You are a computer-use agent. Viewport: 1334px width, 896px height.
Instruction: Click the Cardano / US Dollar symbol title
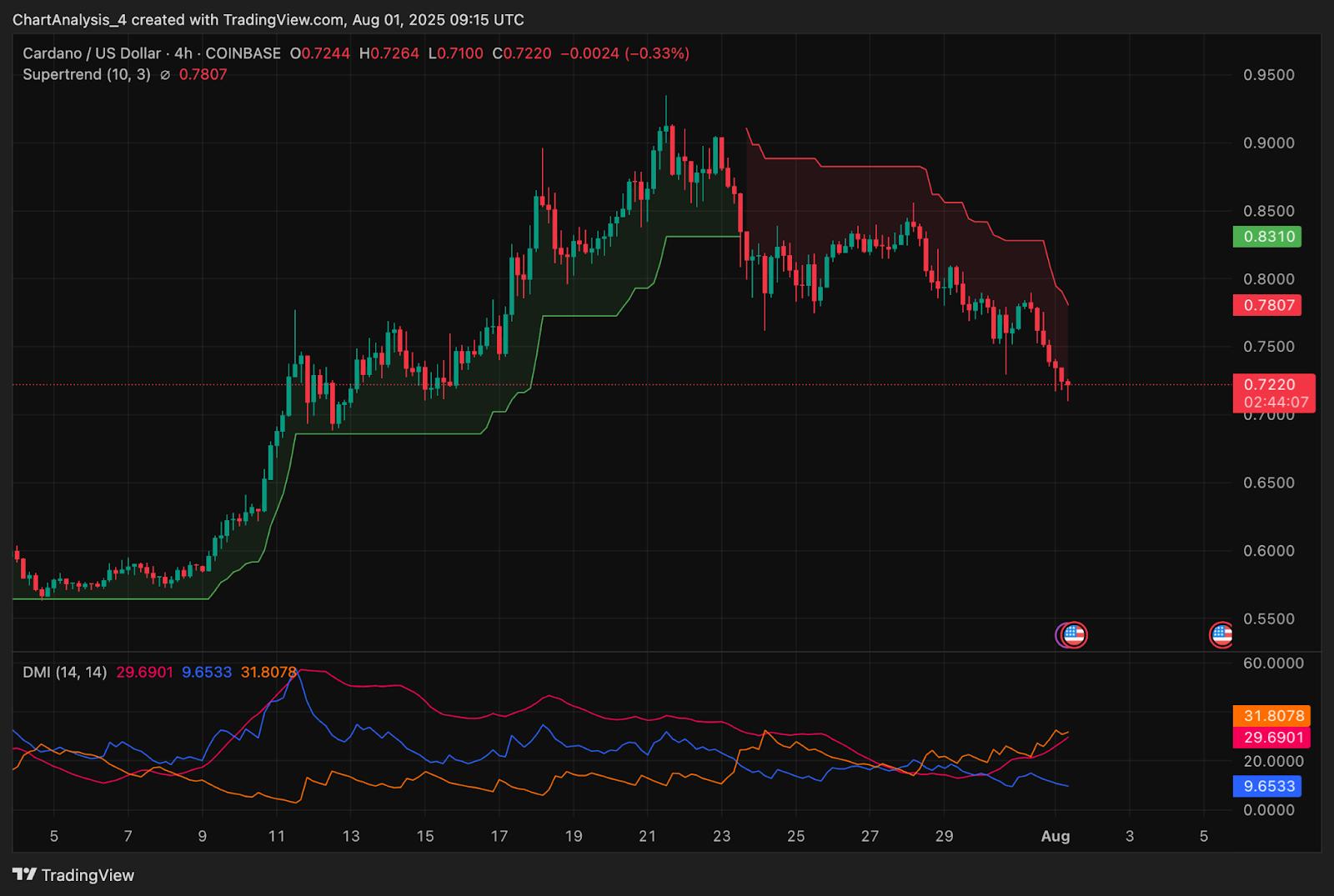[91, 53]
